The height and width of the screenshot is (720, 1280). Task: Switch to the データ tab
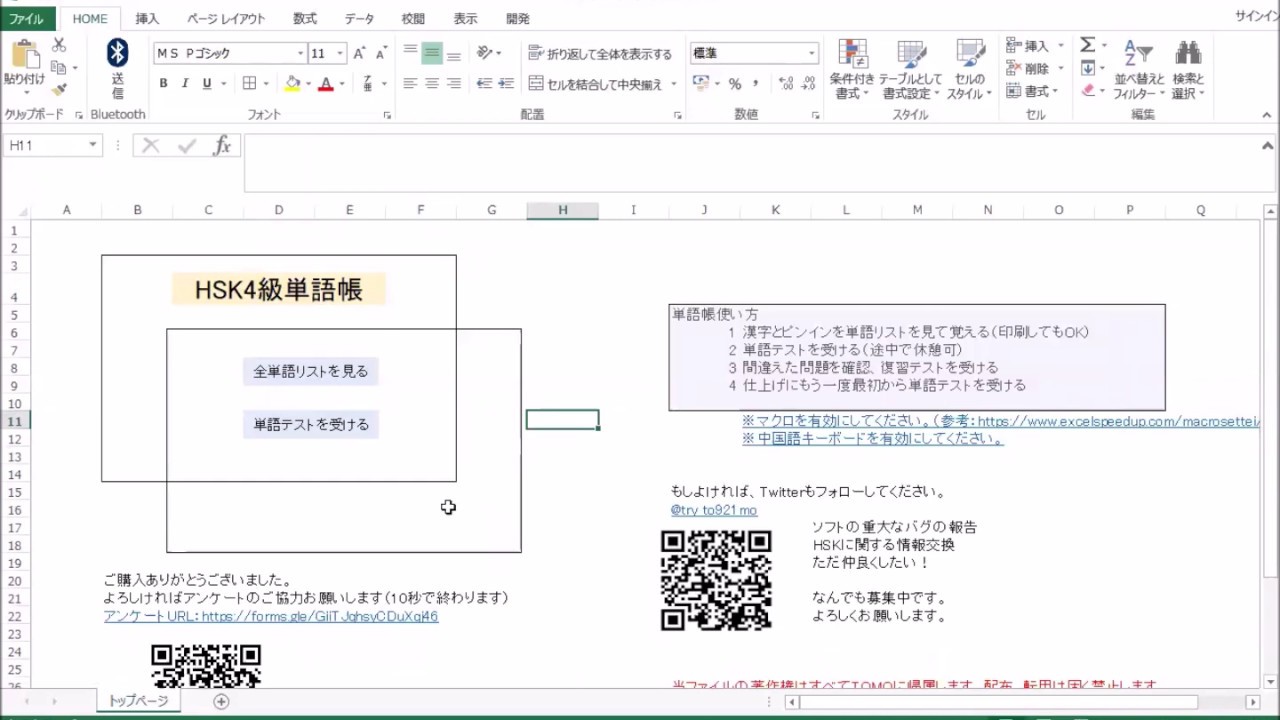coord(359,19)
